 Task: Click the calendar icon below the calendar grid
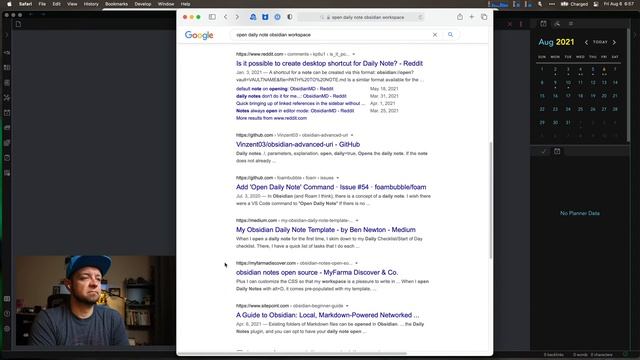pos(557,151)
